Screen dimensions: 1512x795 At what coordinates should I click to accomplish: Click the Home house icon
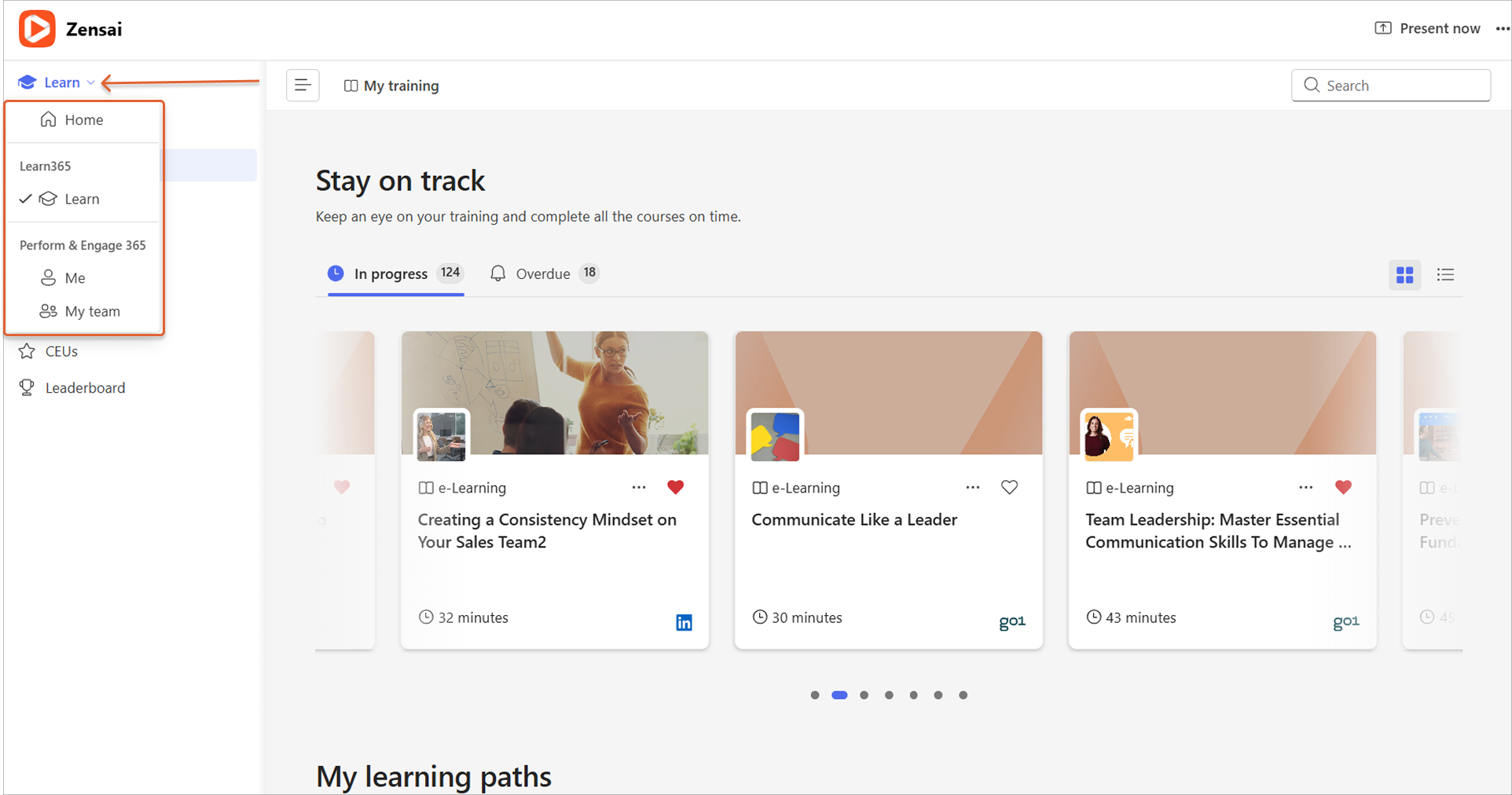click(49, 119)
